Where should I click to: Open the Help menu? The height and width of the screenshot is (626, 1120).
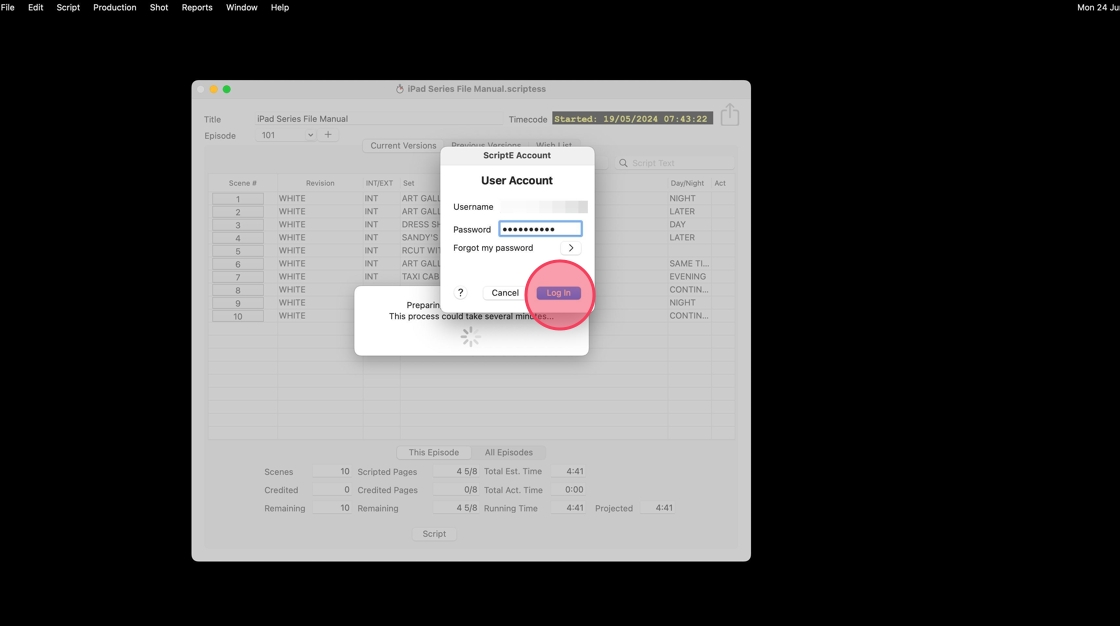tap(279, 7)
